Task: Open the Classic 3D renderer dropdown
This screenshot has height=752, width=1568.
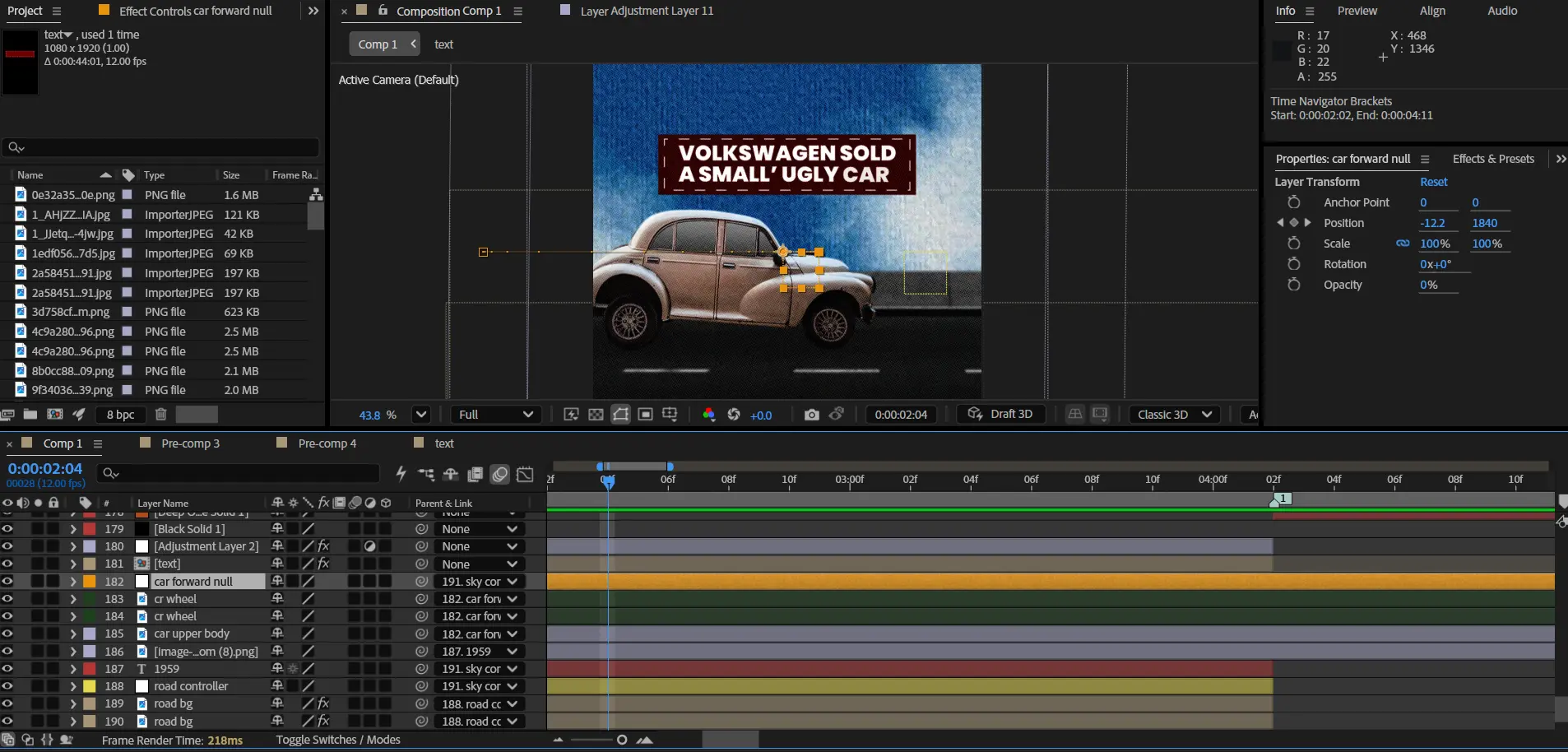Action: point(1174,415)
